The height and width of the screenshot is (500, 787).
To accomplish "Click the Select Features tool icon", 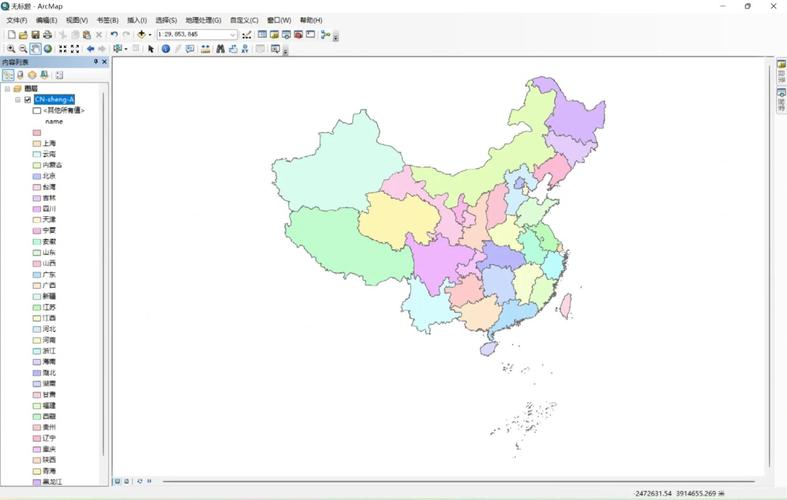I will pos(117,49).
